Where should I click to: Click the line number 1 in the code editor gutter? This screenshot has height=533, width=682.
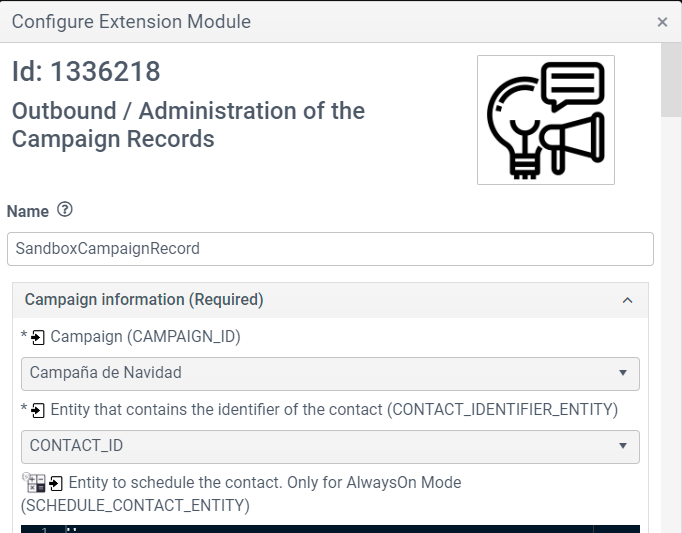[x=42, y=529]
